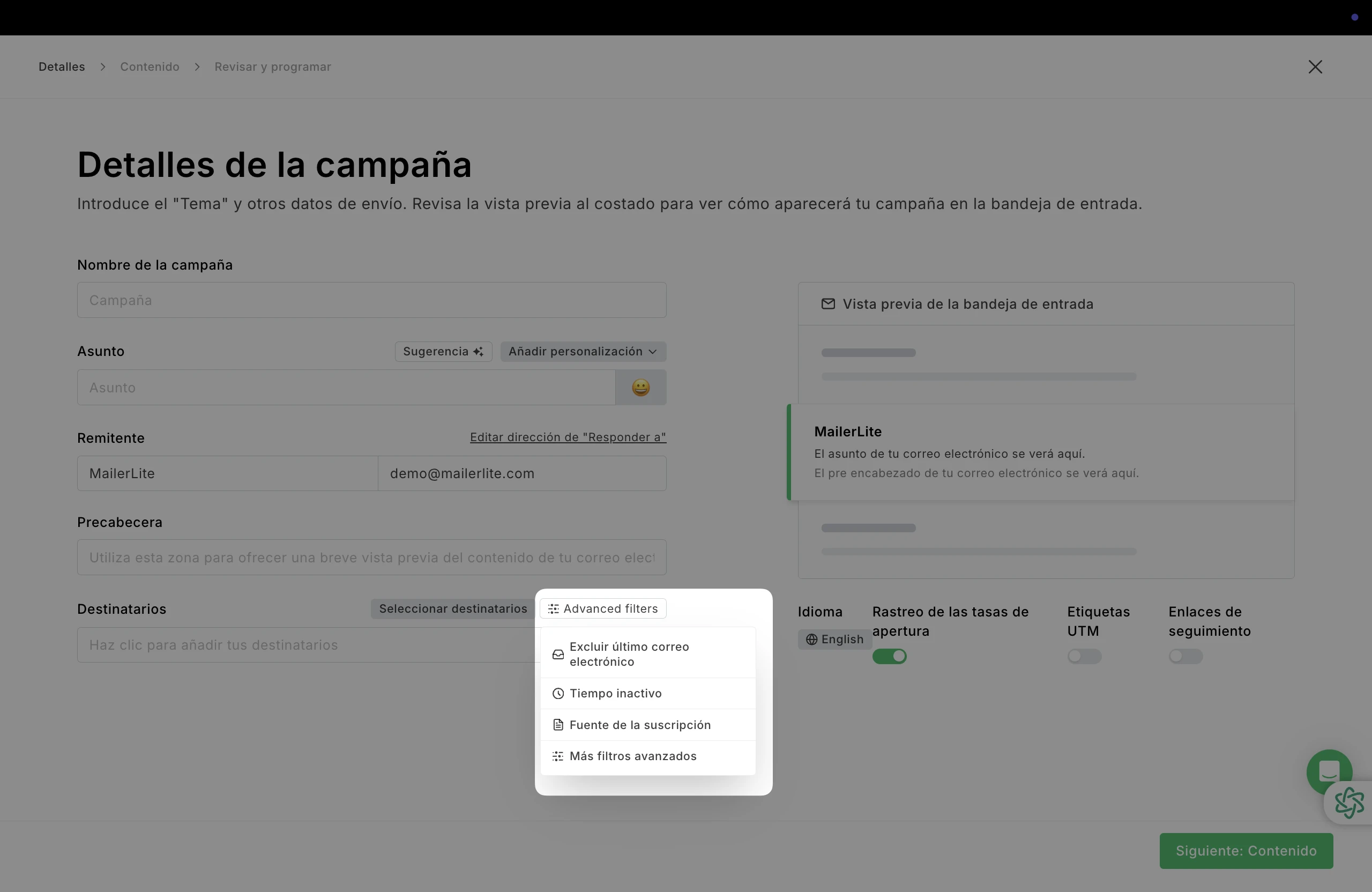
Task: Close the campaign editor with X
Action: [1315, 67]
